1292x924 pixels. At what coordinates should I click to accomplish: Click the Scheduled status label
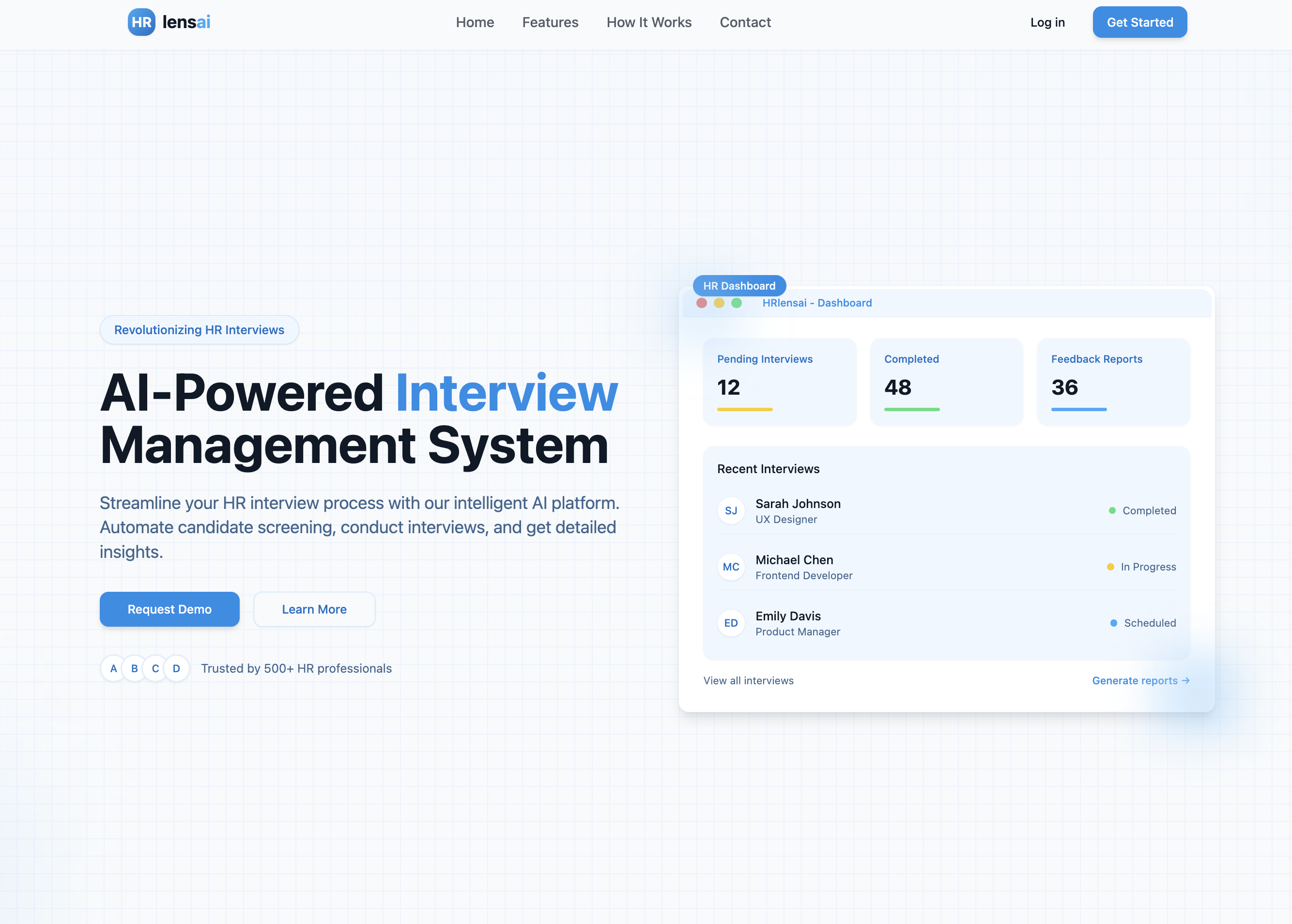[x=1150, y=623]
